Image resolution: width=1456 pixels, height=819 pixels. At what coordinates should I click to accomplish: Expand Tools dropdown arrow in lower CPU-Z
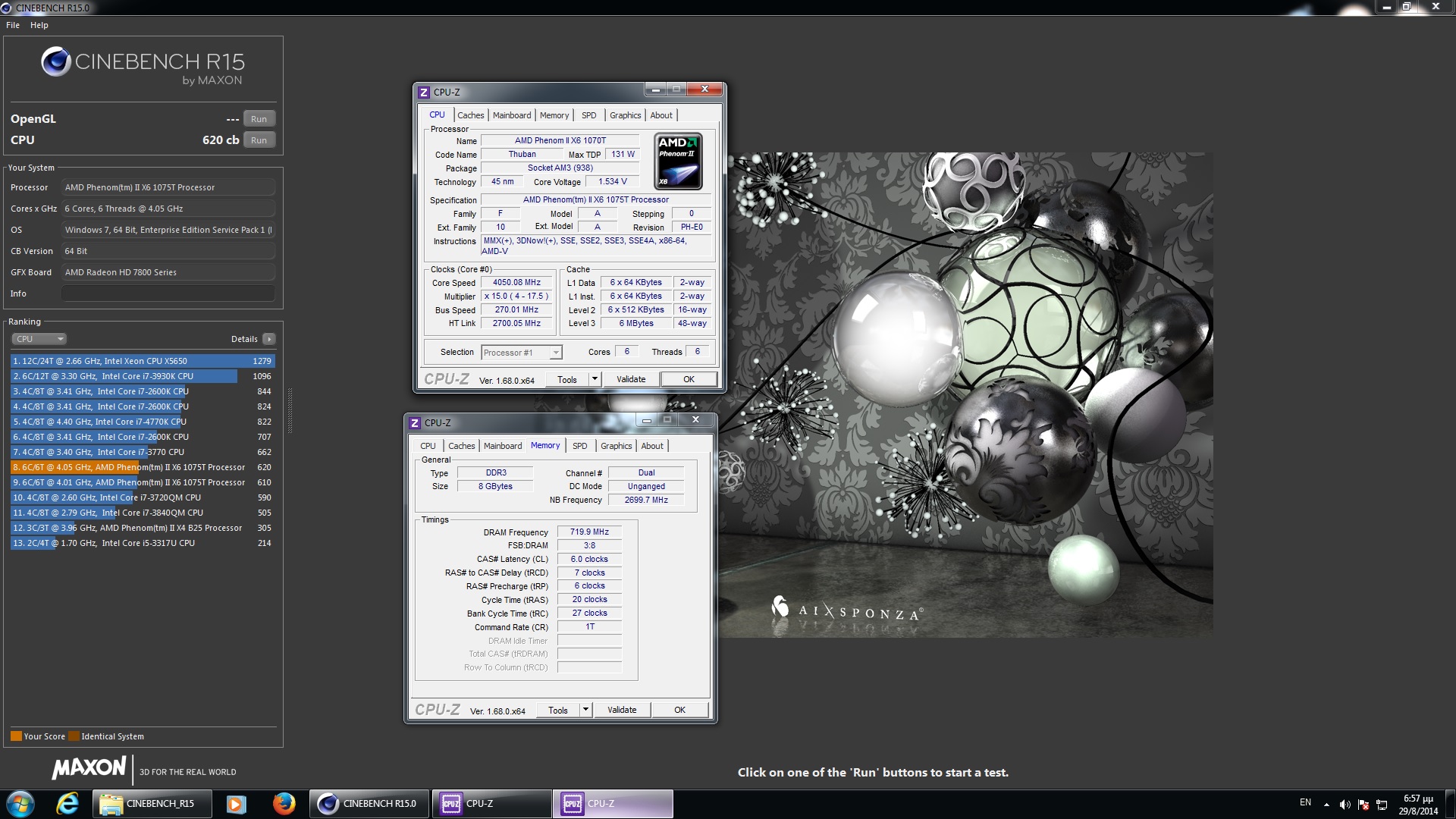pos(585,710)
